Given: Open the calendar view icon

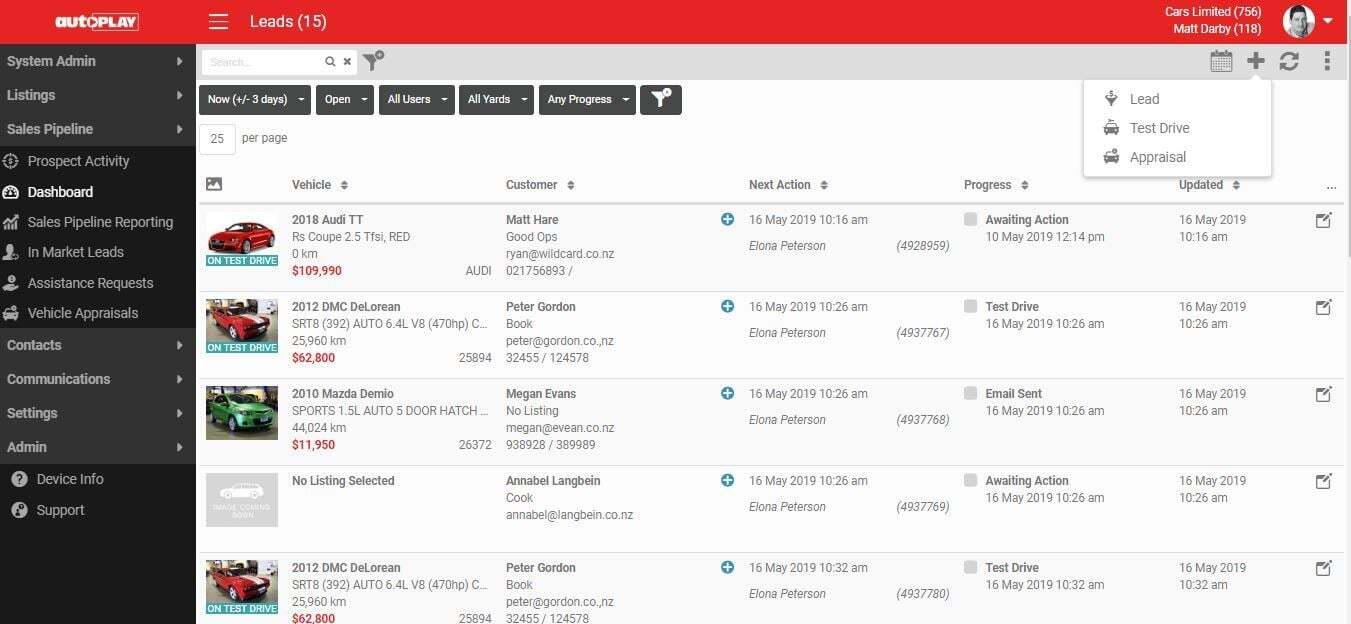Looking at the screenshot, I should point(1221,61).
